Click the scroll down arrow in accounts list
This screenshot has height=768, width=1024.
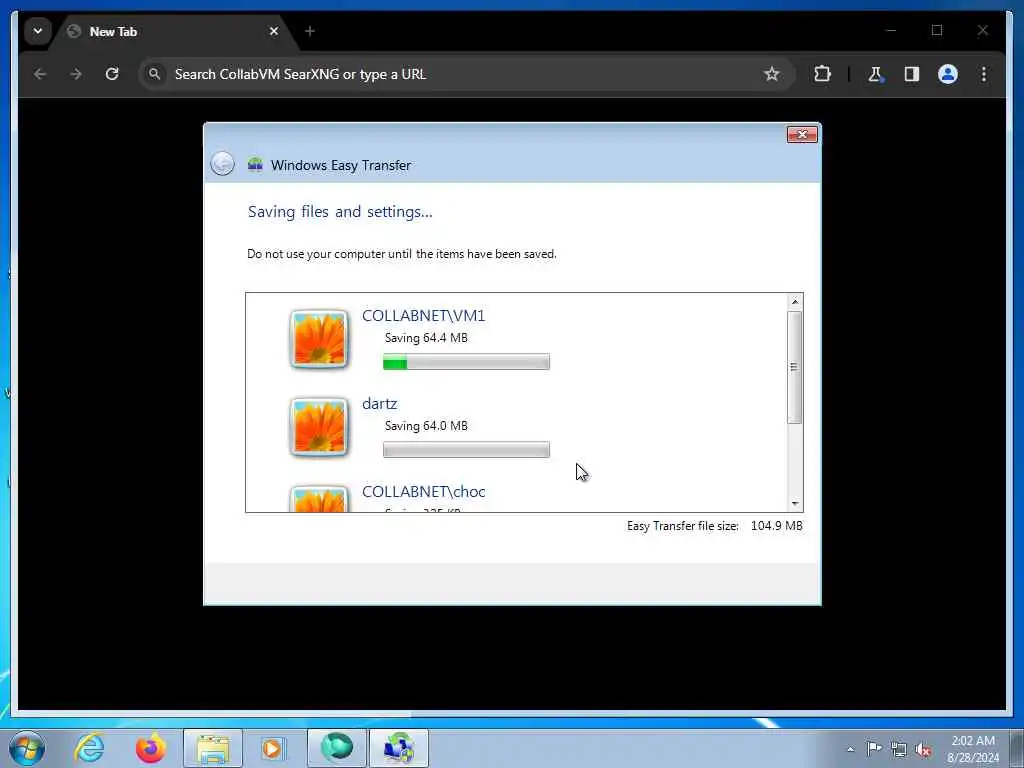coord(795,504)
